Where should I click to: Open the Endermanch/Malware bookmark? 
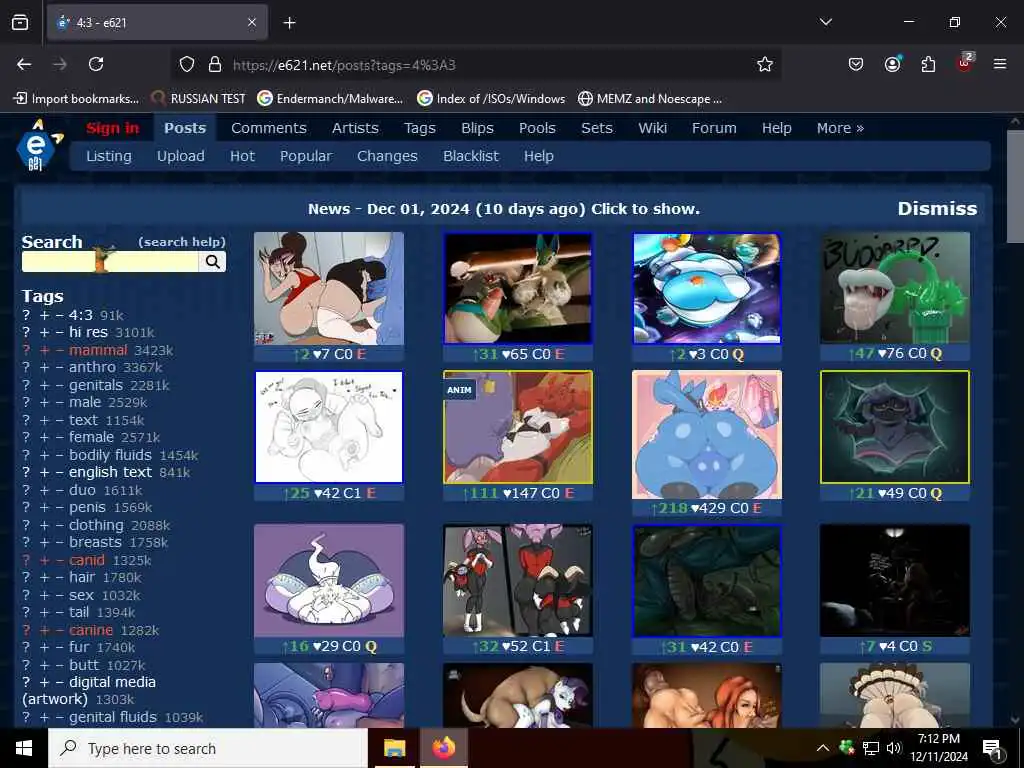coord(330,99)
